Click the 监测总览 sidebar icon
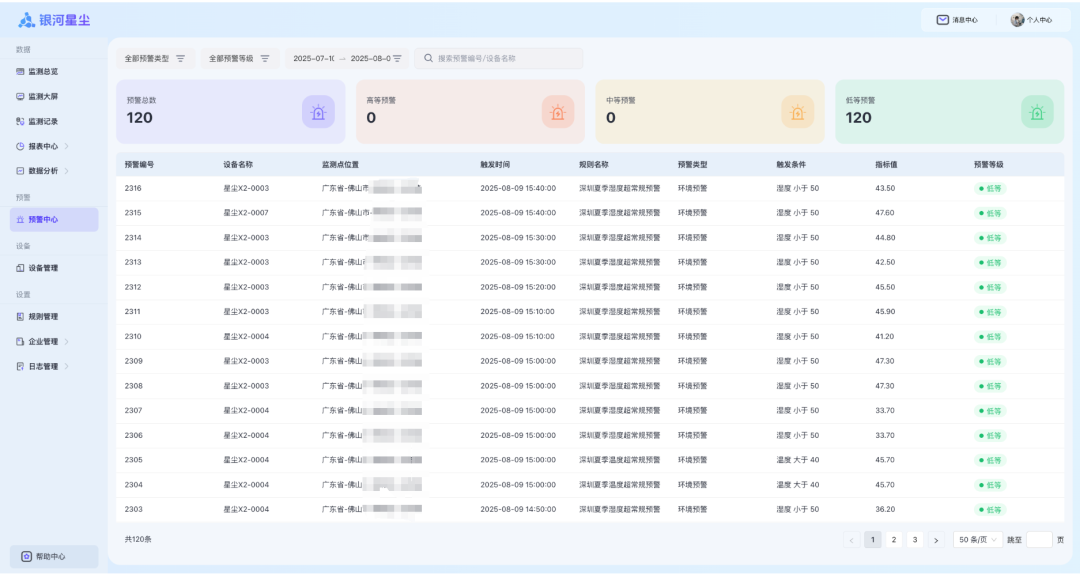The width and height of the screenshot is (1080, 574). click(20, 72)
